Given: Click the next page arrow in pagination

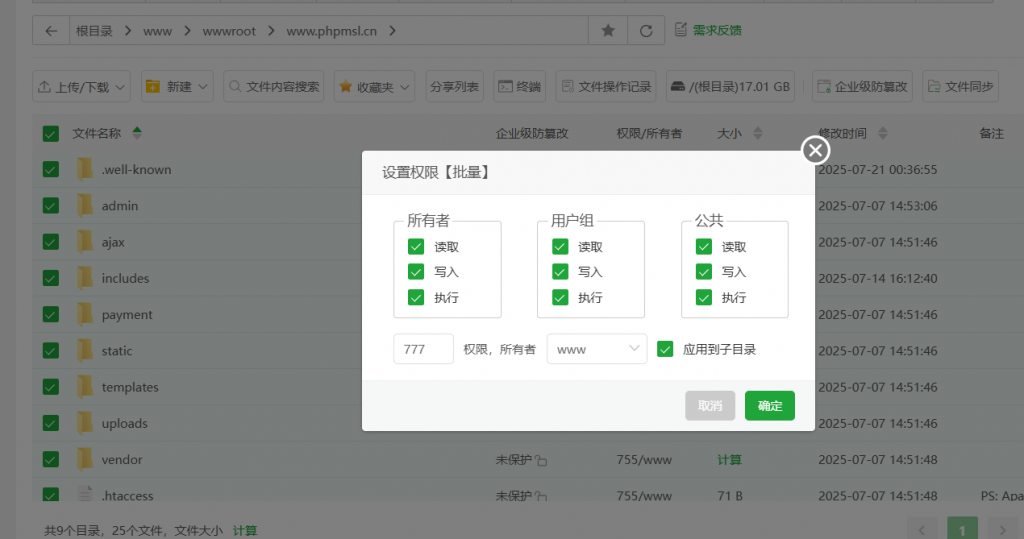Looking at the screenshot, I should [1002, 529].
